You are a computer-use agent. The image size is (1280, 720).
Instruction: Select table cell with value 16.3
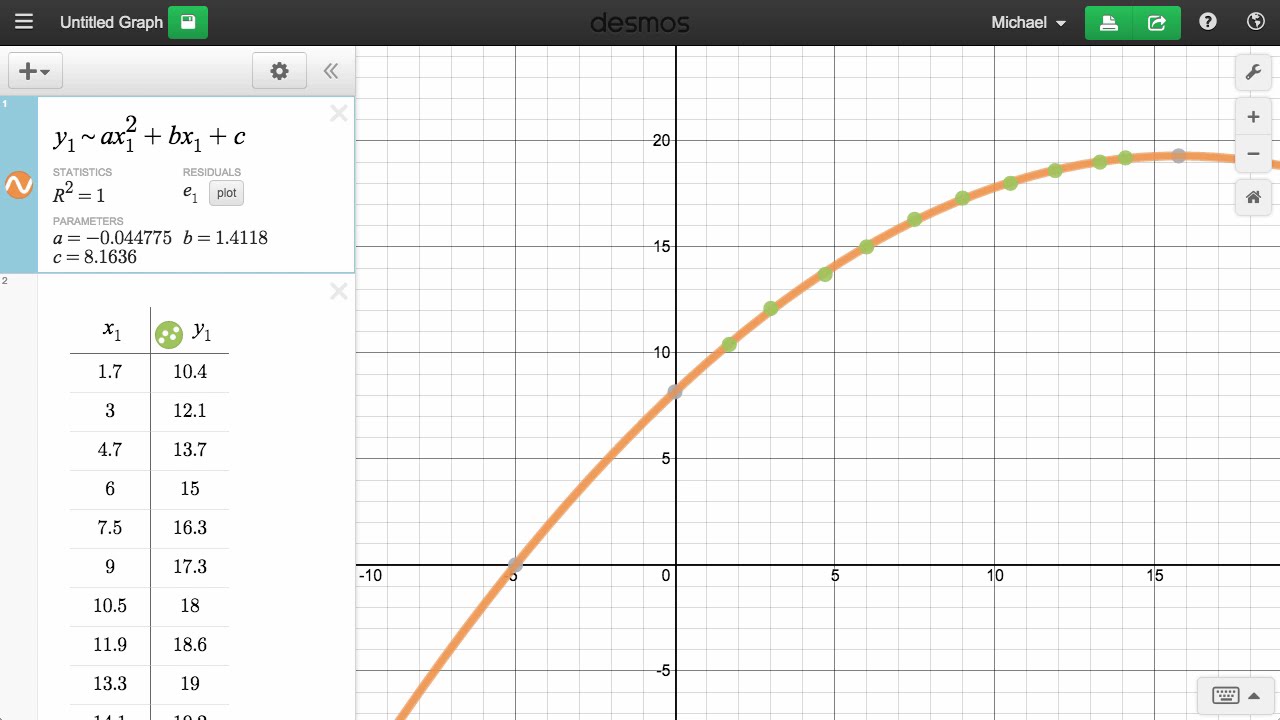[190, 528]
